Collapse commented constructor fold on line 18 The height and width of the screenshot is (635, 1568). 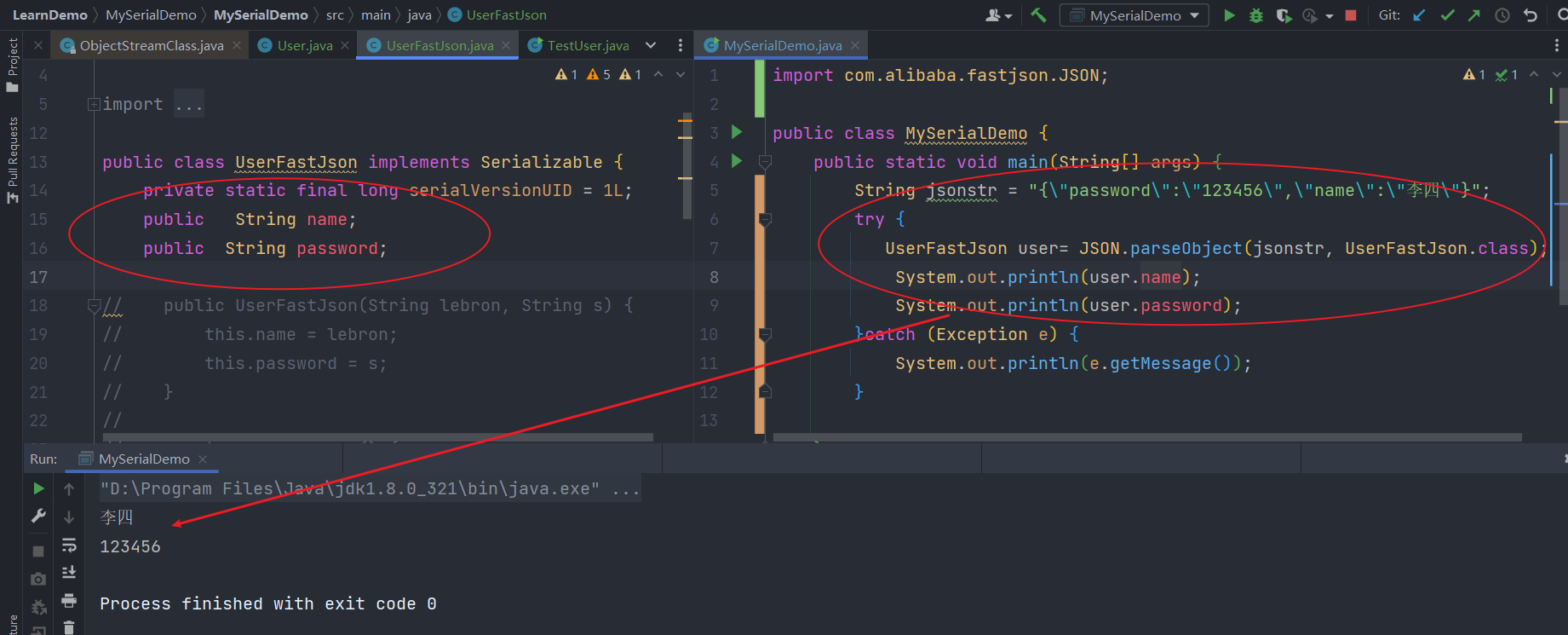point(94,305)
